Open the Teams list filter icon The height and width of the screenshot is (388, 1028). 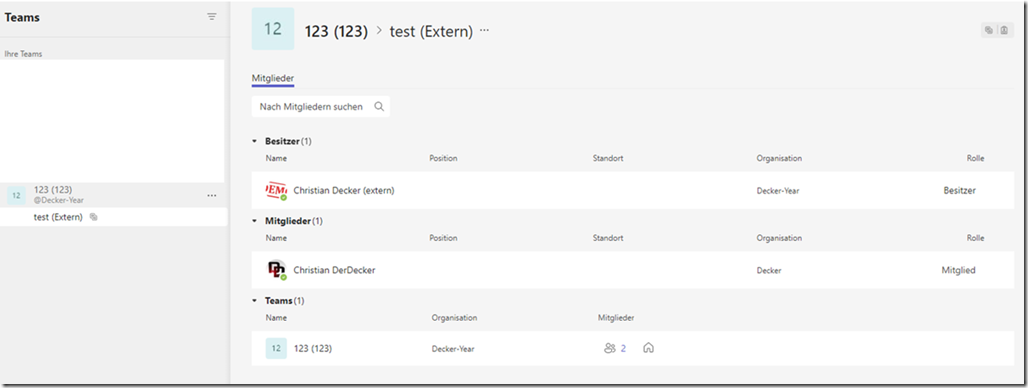pos(212,17)
